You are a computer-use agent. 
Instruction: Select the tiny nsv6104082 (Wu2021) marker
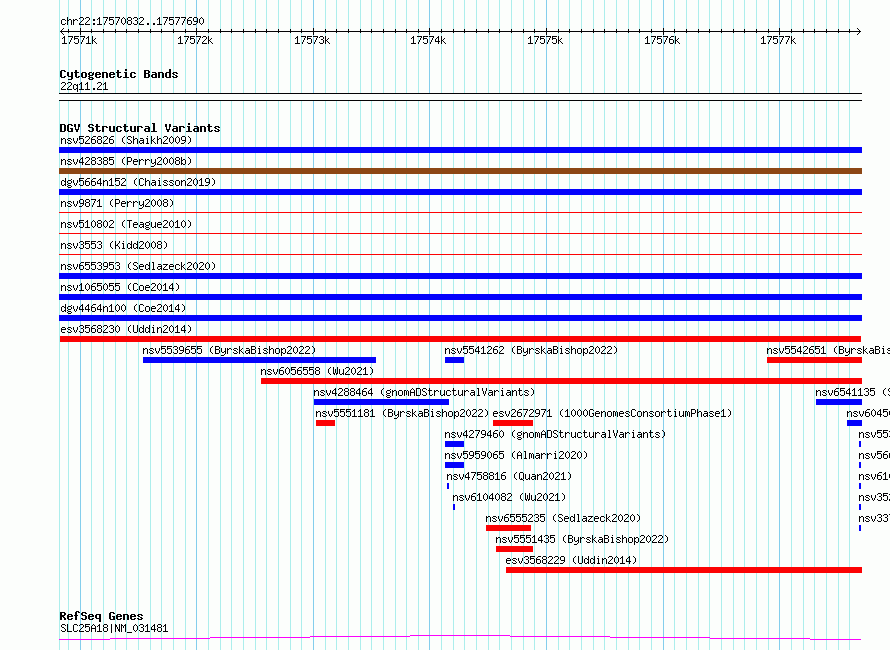point(454,507)
